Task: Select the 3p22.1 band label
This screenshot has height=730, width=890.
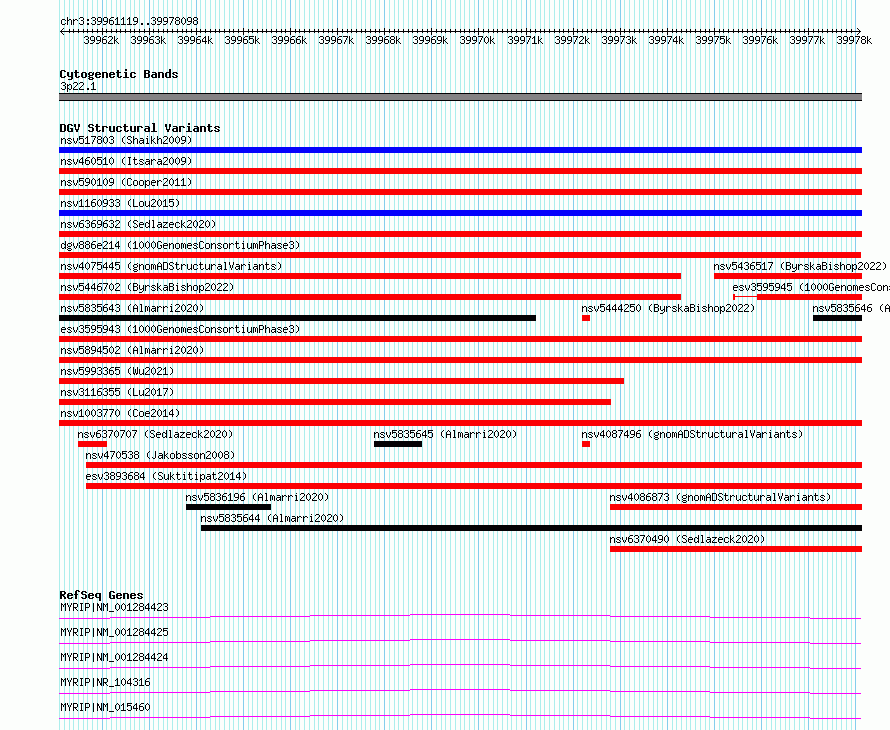Action: click(78, 86)
